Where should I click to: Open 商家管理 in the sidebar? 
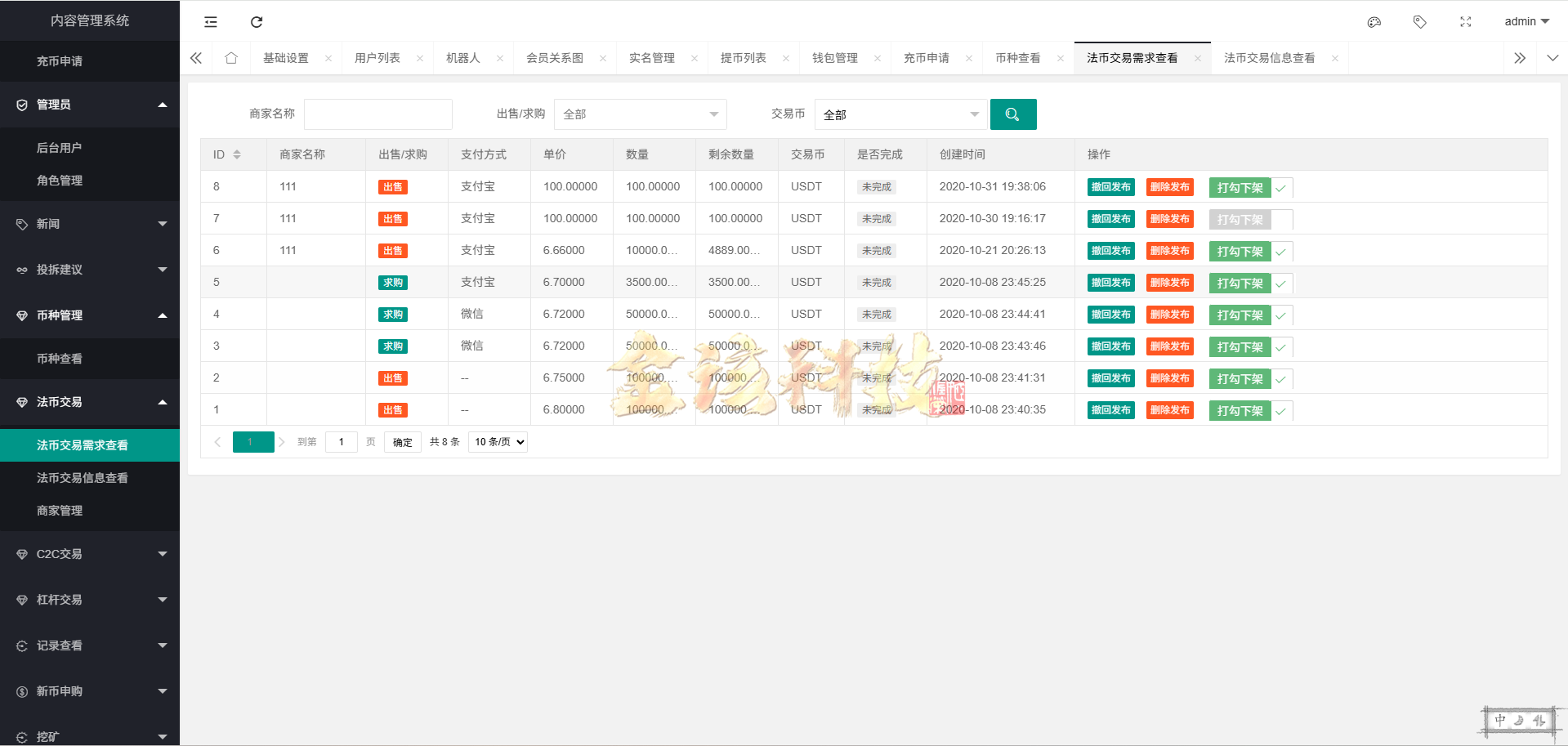61,510
